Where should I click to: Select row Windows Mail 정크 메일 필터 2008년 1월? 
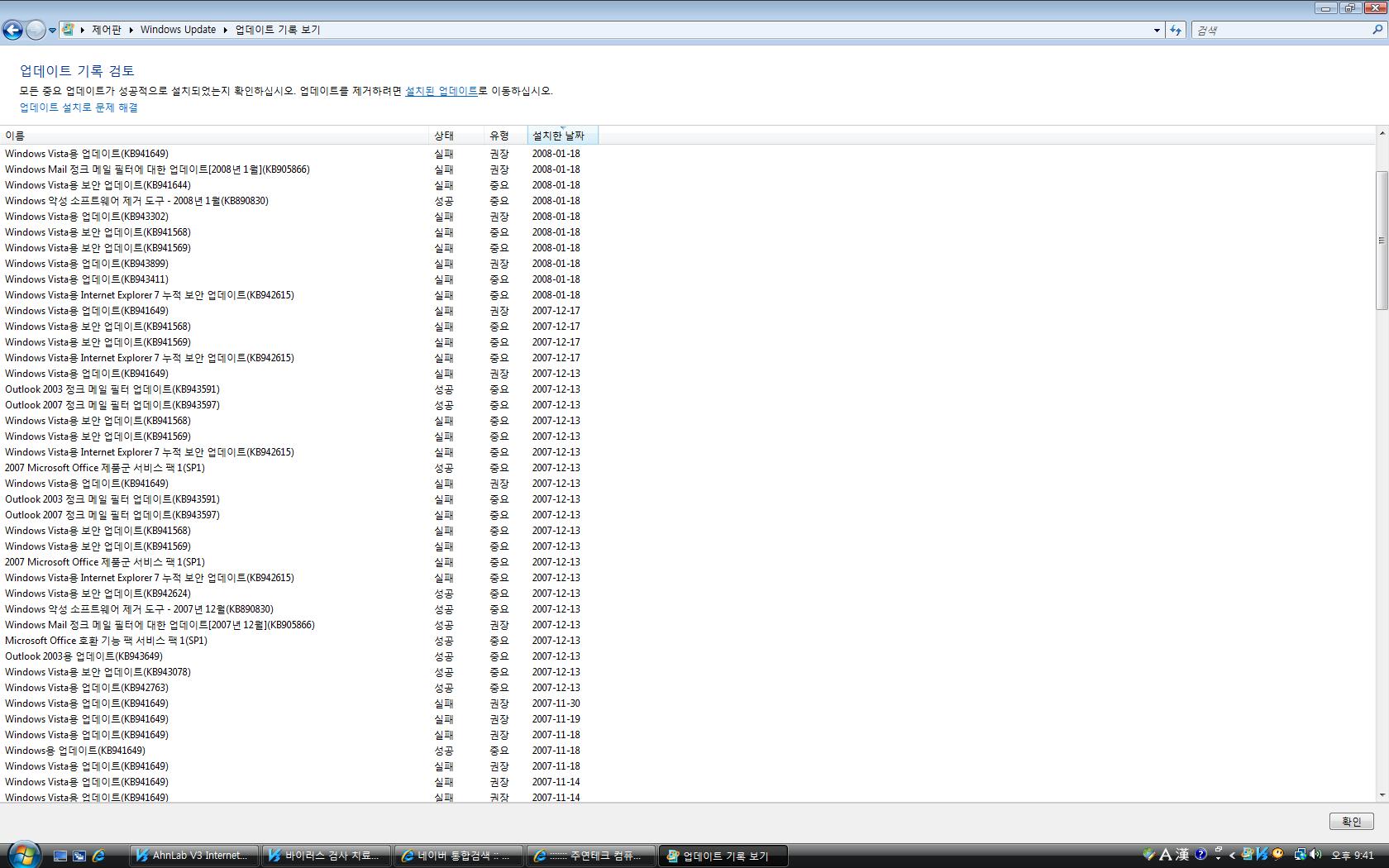click(300, 169)
